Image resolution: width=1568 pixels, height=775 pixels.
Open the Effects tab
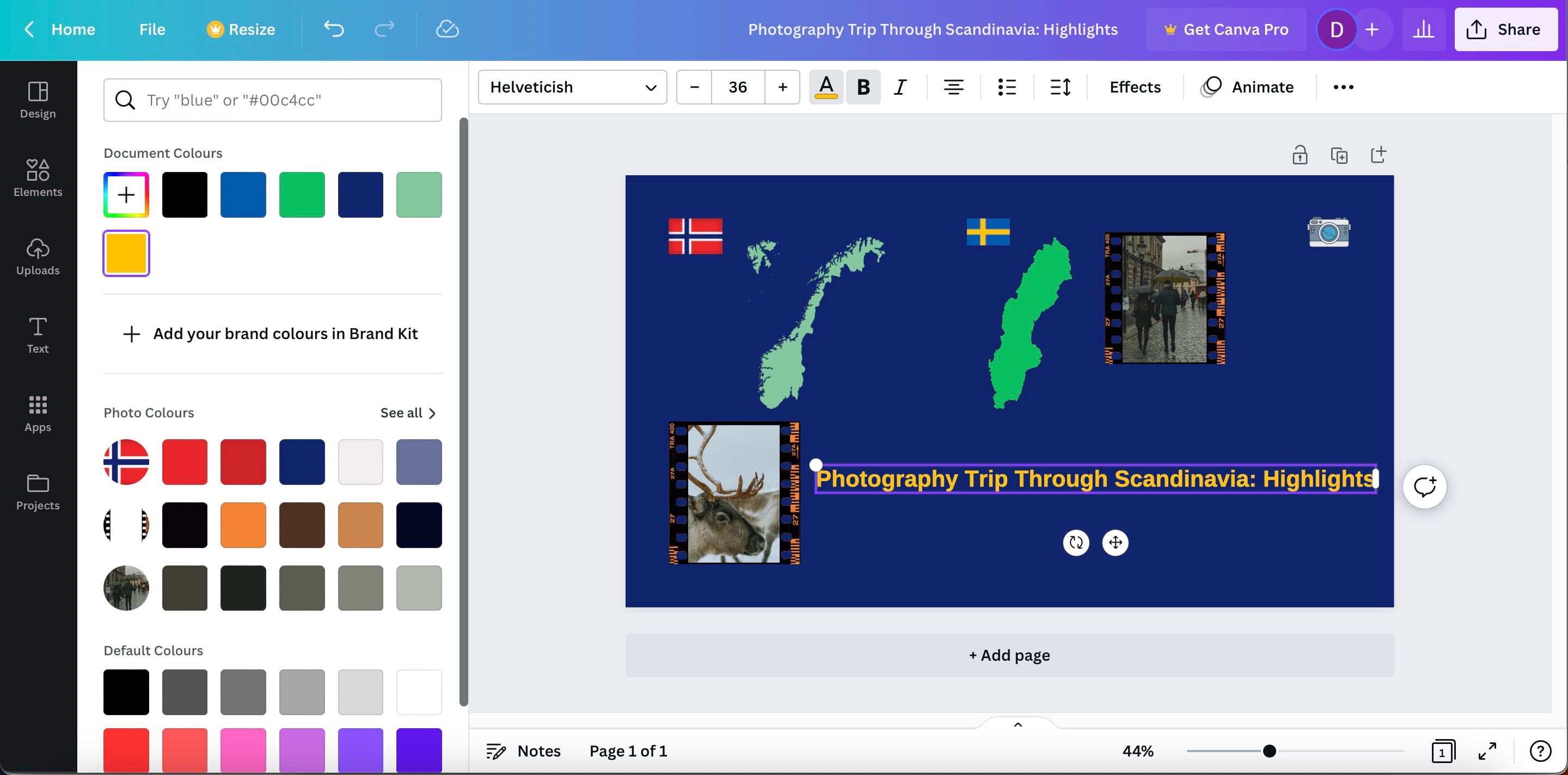click(1135, 87)
